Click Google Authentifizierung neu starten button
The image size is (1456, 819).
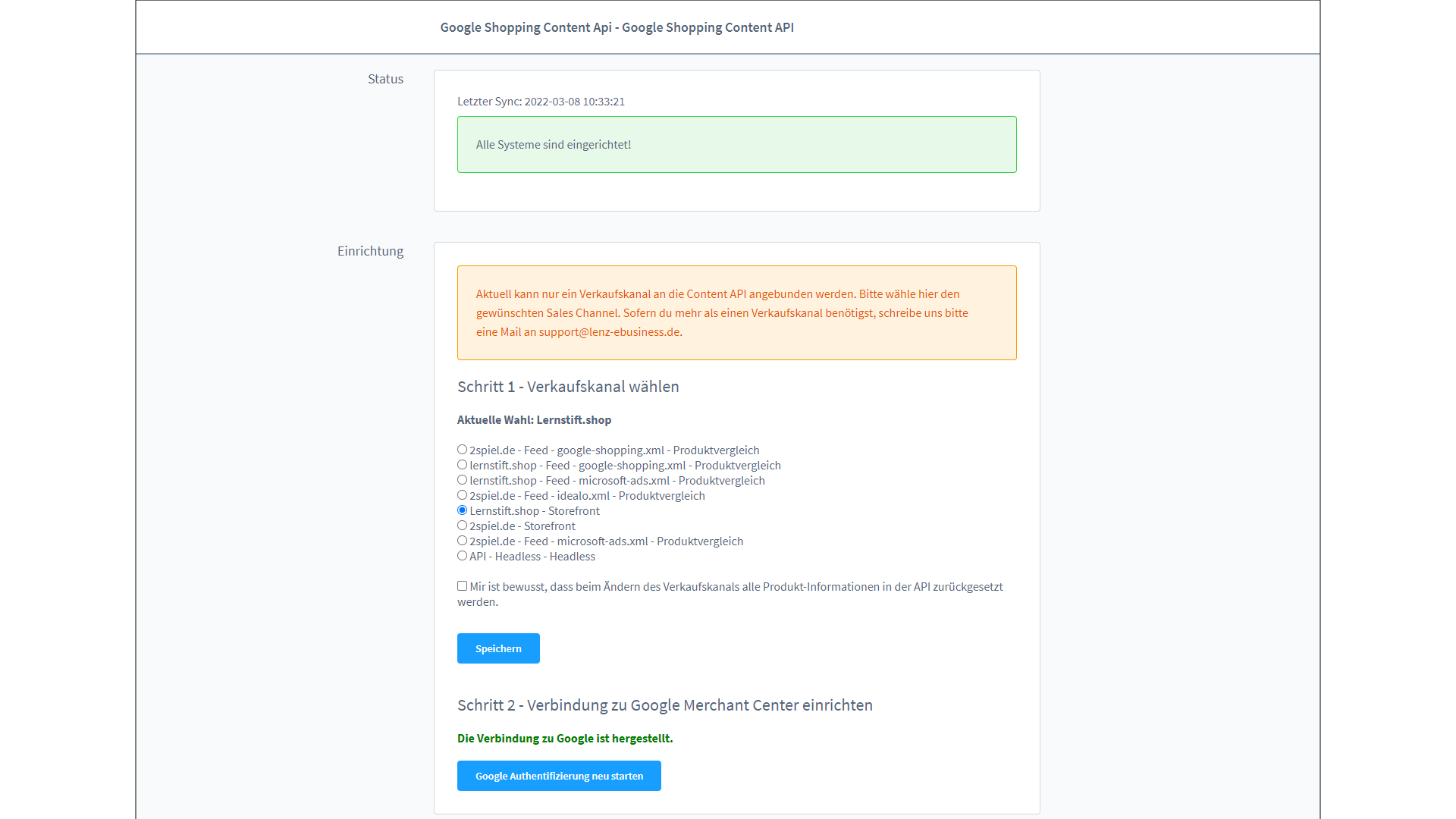click(x=559, y=776)
